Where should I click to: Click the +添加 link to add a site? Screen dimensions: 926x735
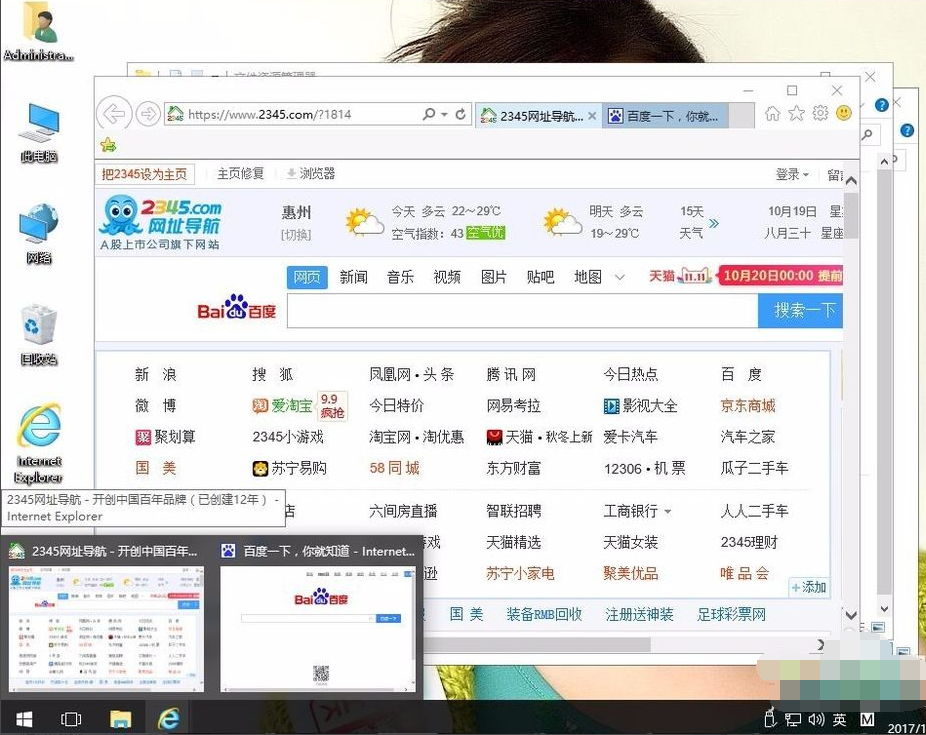pos(808,588)
